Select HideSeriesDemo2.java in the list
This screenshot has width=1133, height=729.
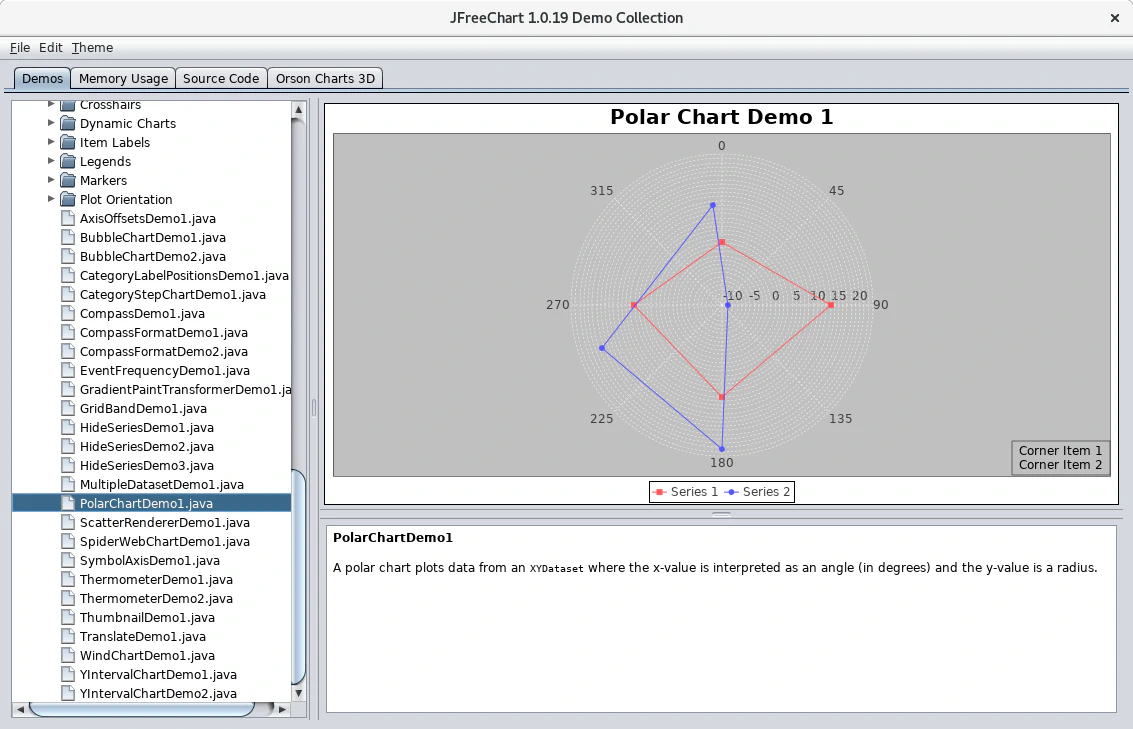(146, 447)
